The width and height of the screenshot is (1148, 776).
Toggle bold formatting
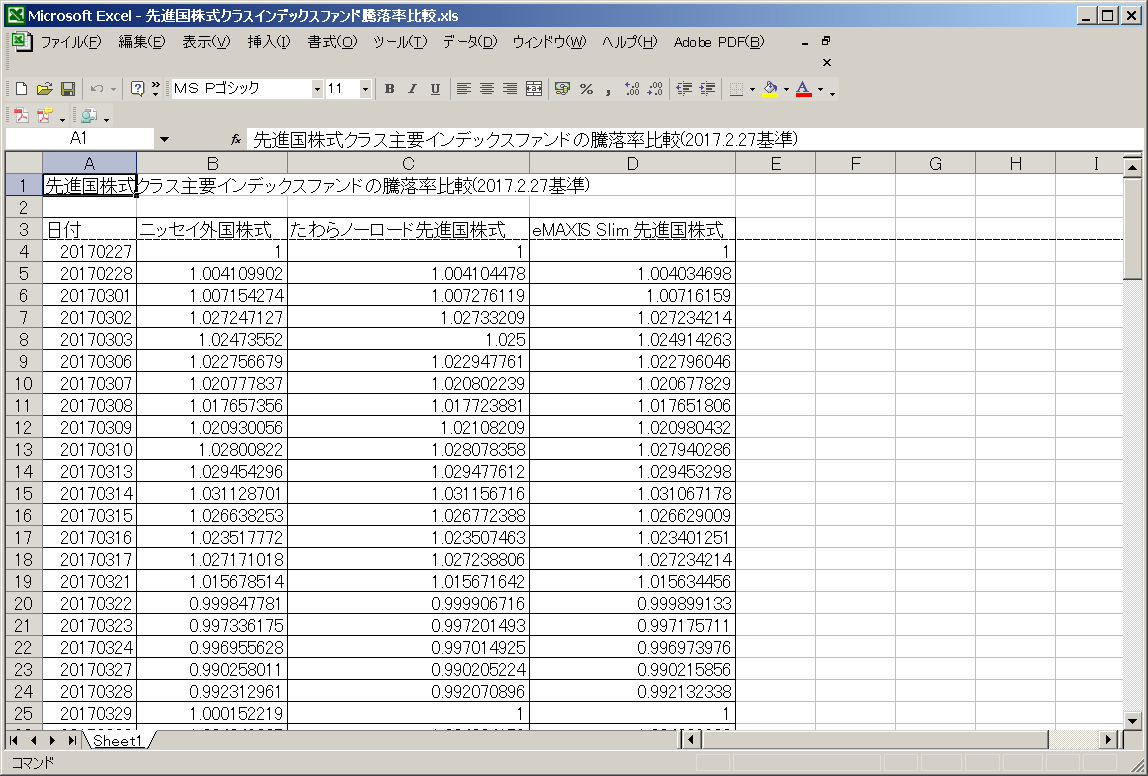389,89
